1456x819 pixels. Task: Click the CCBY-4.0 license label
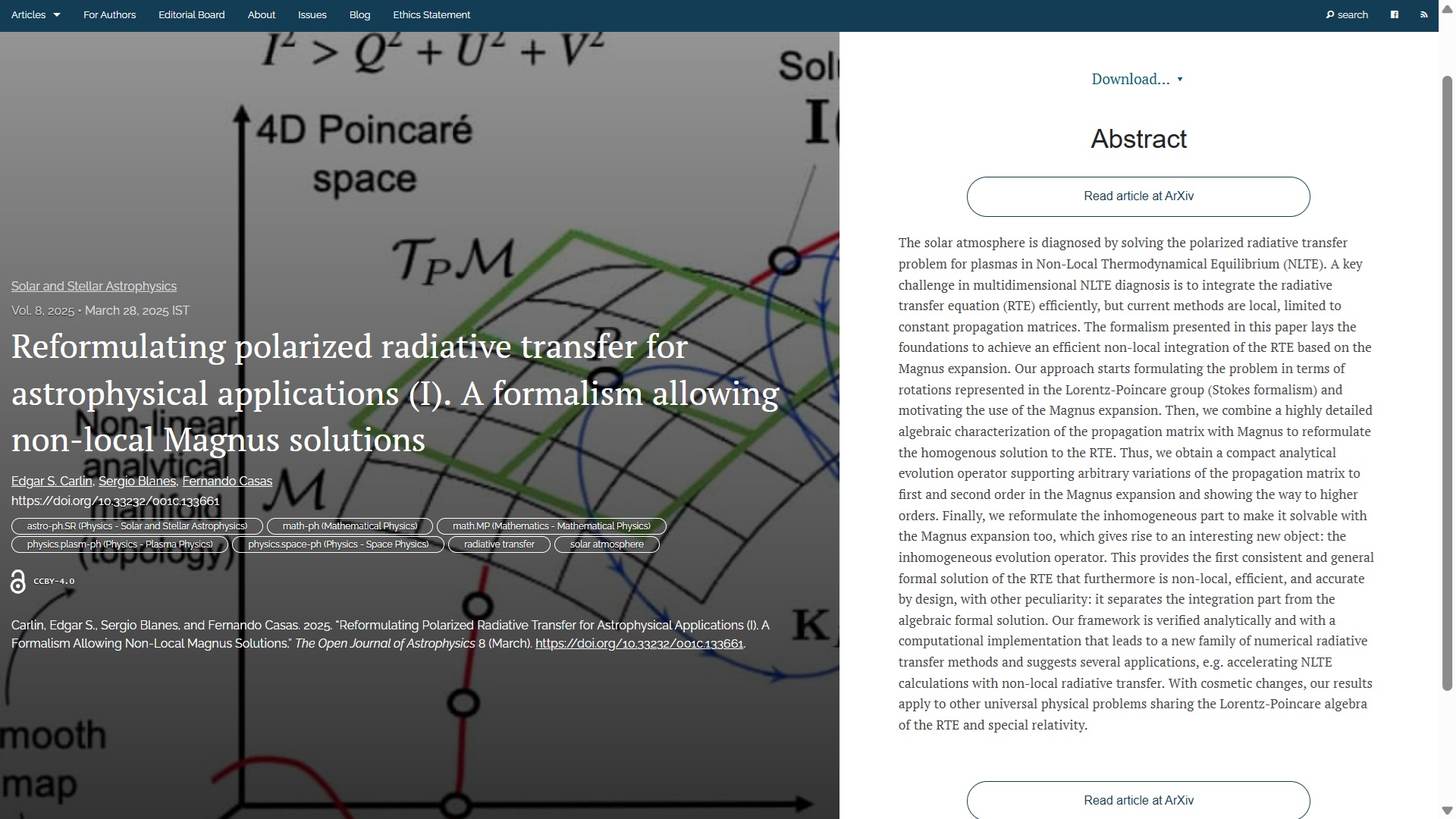pyautogui.click(x=54, y=582)
